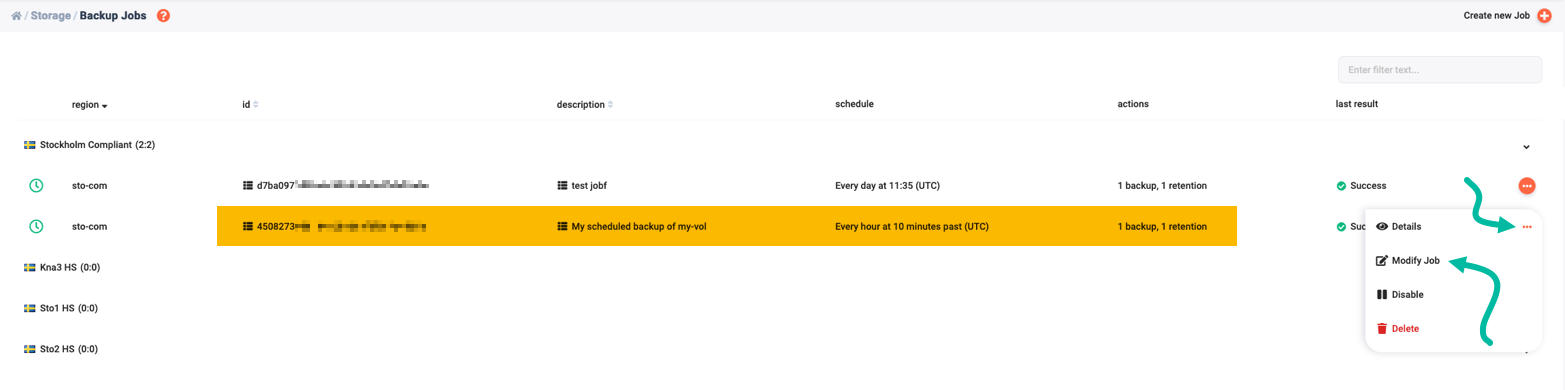Click the pause icon next to Disable
1565x390 pixels.
1382,295
